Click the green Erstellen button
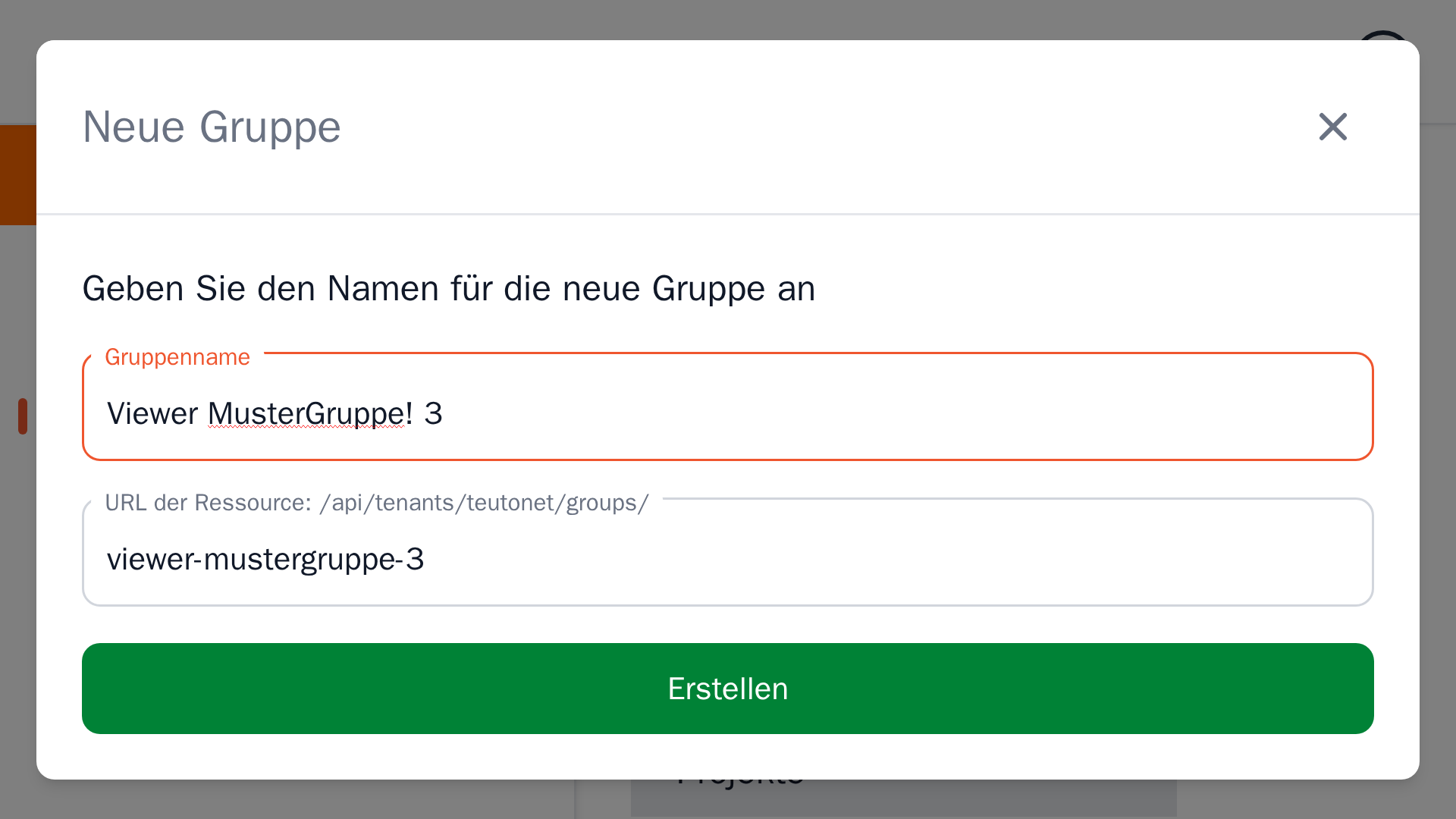 click(727, 688)
